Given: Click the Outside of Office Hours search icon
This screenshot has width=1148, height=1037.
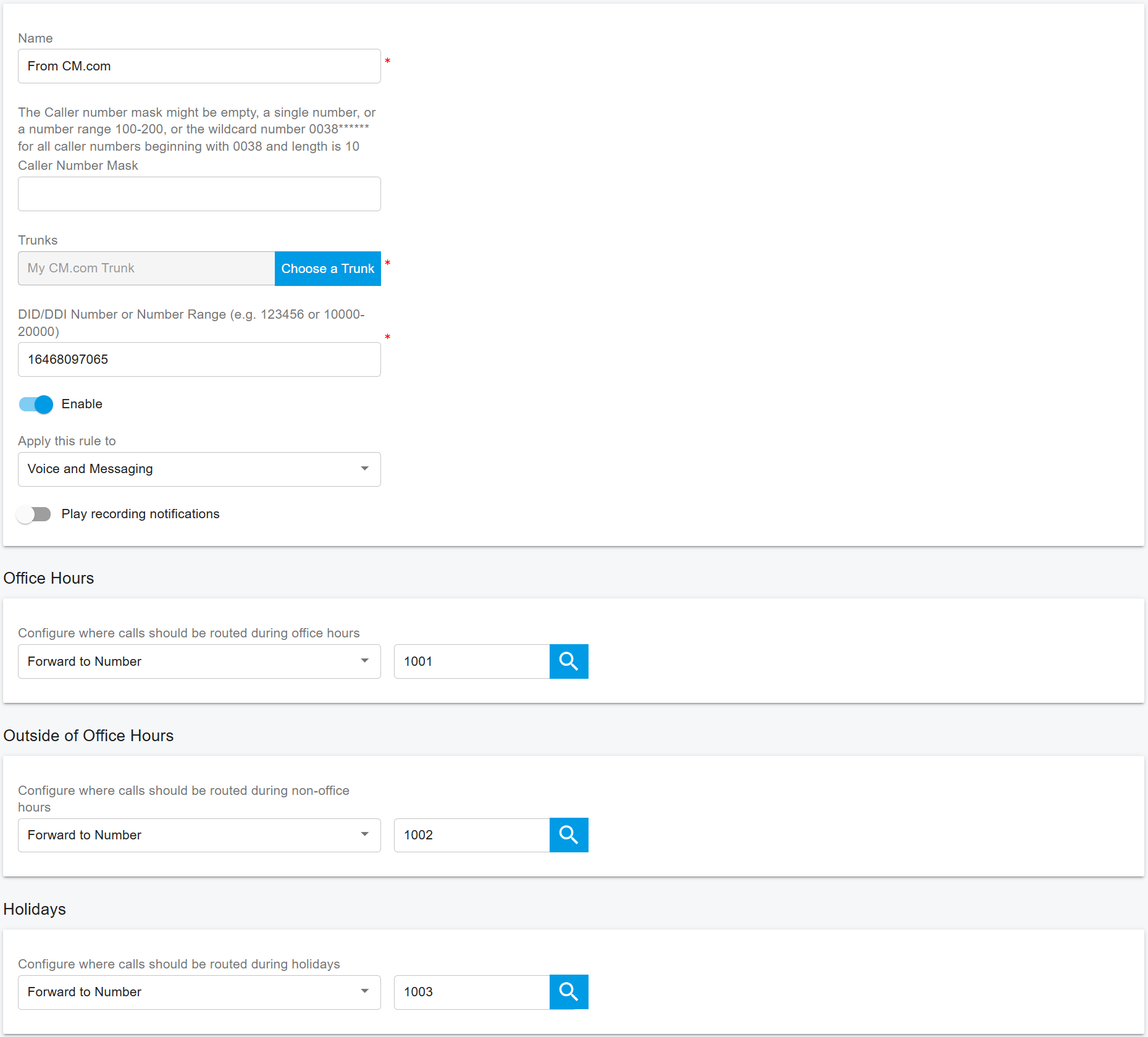Looking at the screenshot, I should coord(568,835).
